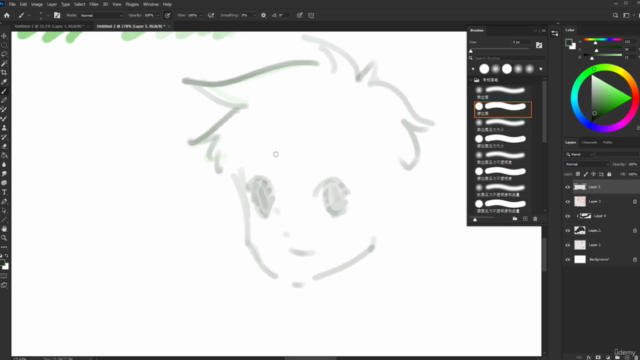Select the Eraser tool

point(4,146)
